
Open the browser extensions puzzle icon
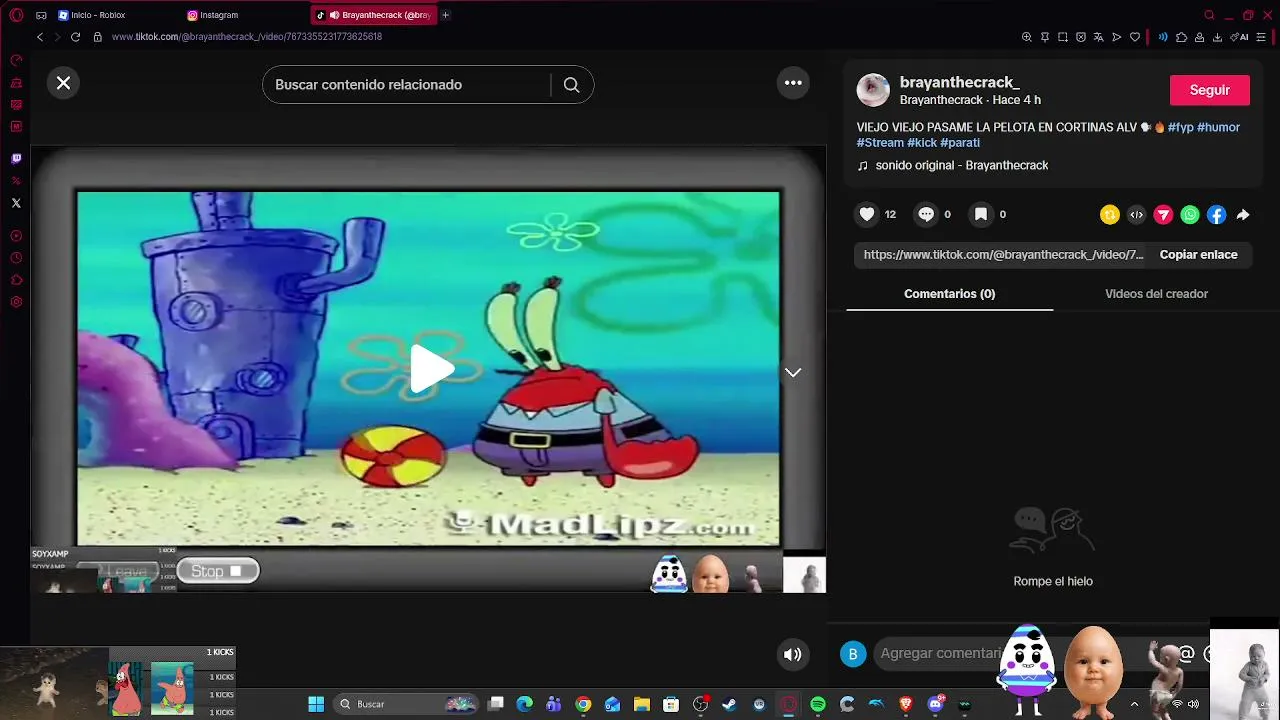[x=1181, y=37]
